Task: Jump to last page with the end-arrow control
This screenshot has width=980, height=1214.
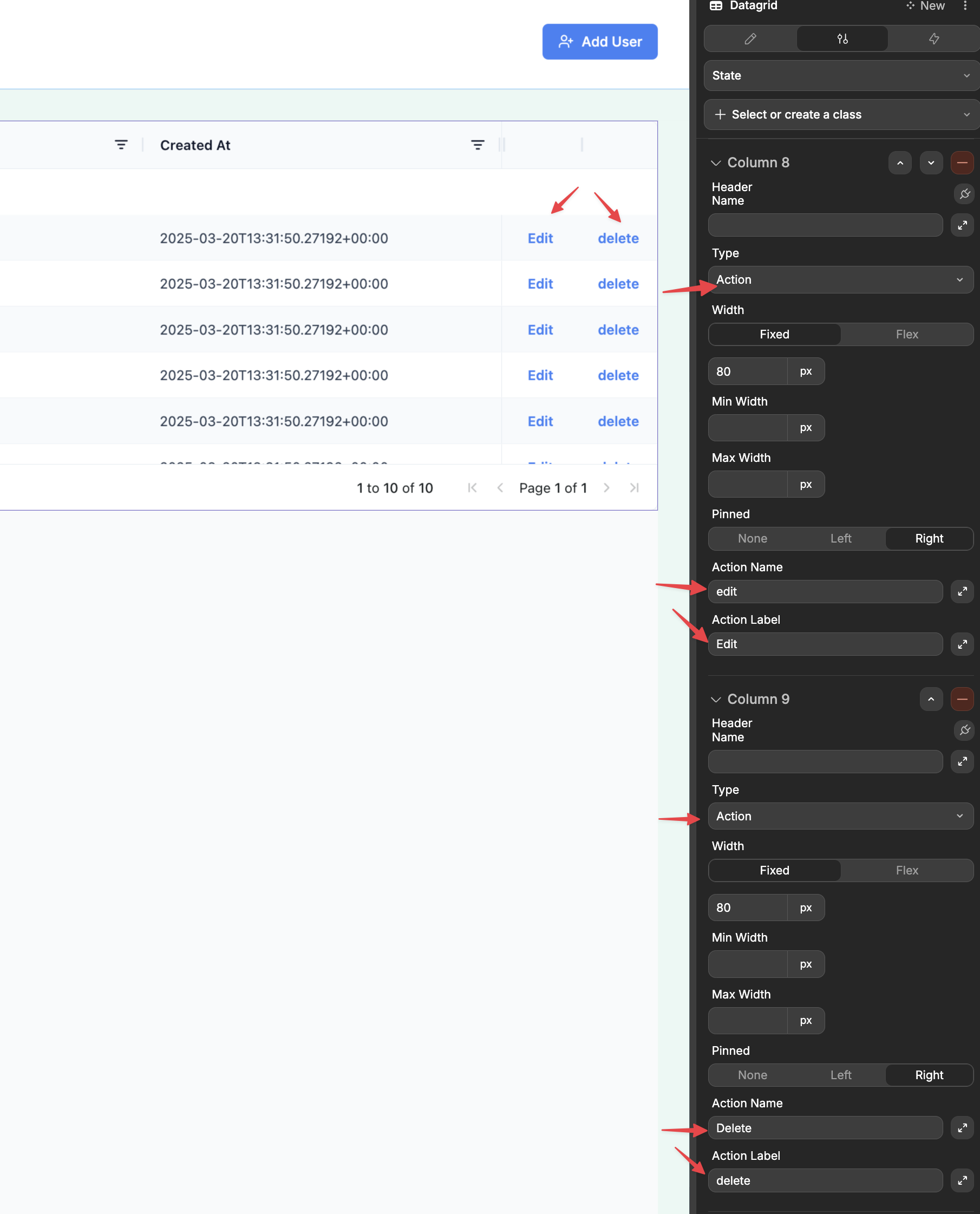Action: pos(633,487)
